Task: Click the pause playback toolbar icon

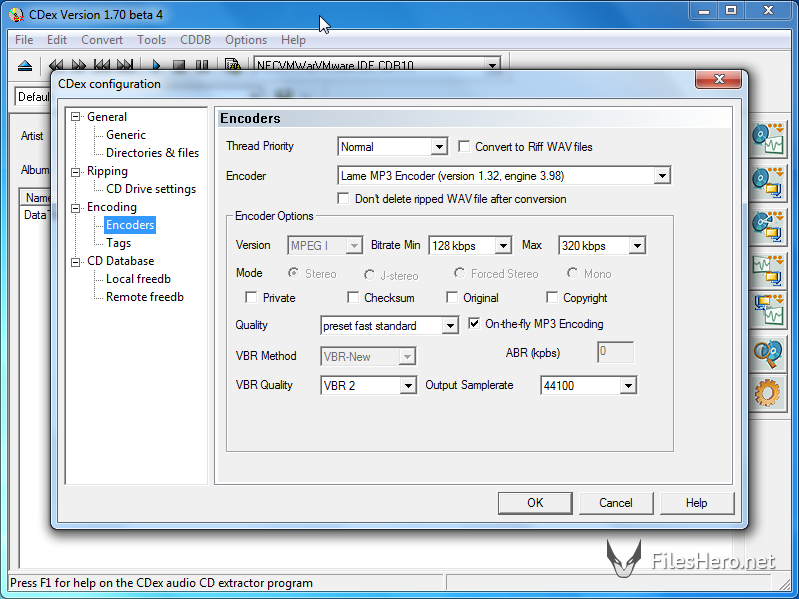Action: click(x=202, y=65)
